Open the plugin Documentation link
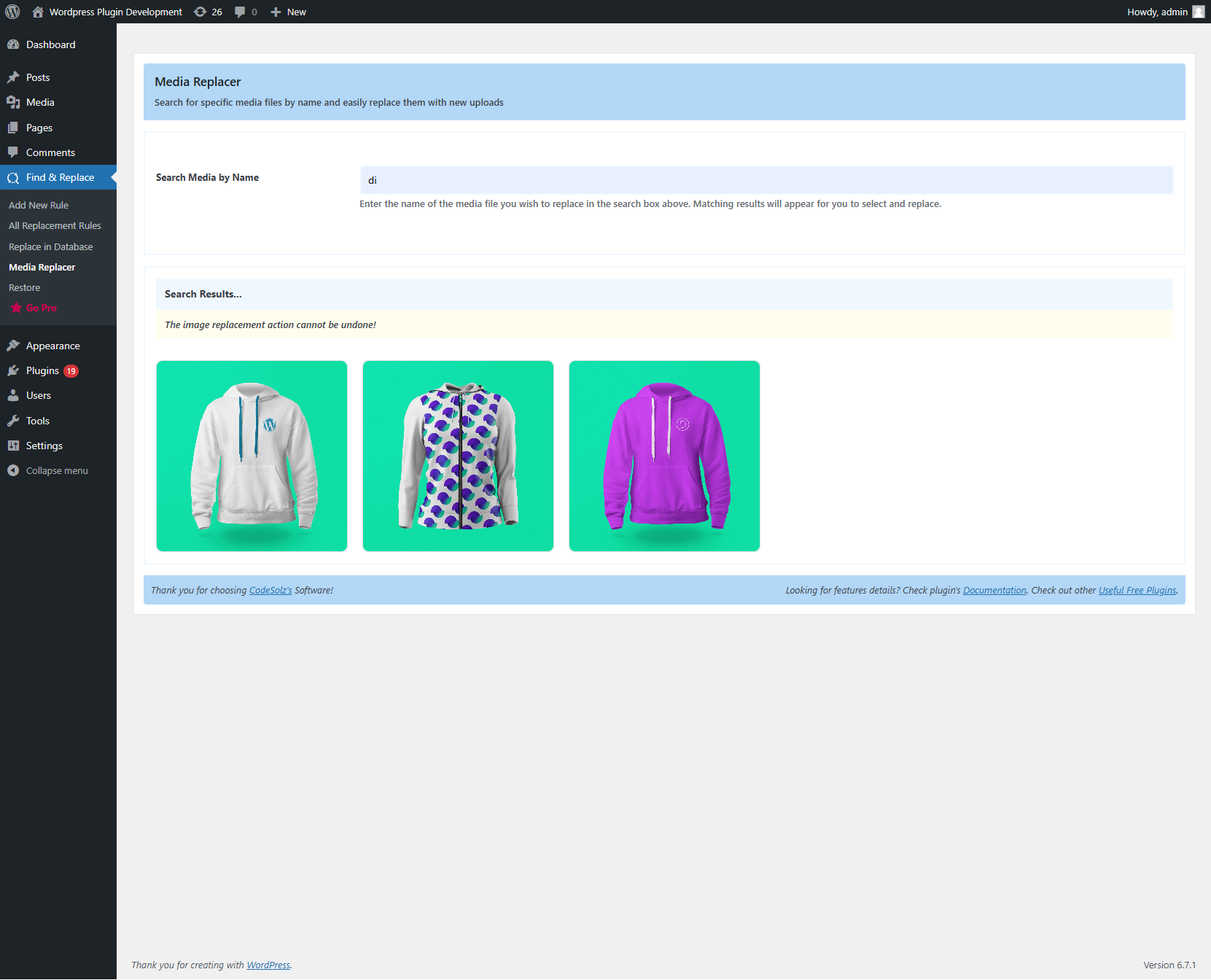 [994, 590]
